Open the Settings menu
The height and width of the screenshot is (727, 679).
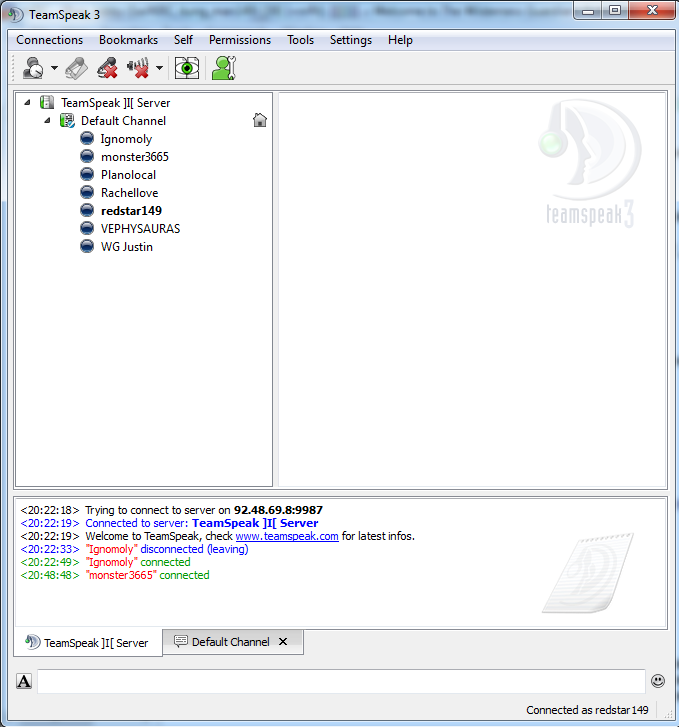351,40
